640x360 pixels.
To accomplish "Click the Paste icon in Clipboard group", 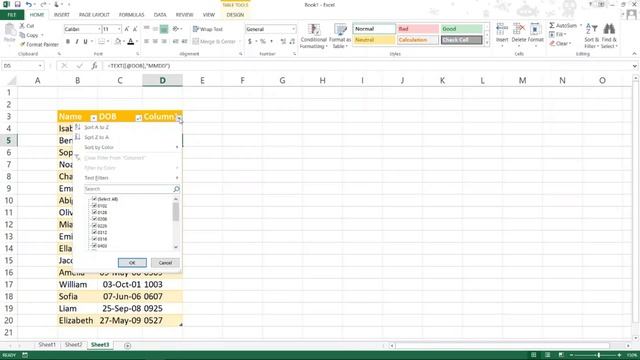I will pos(9,31).
